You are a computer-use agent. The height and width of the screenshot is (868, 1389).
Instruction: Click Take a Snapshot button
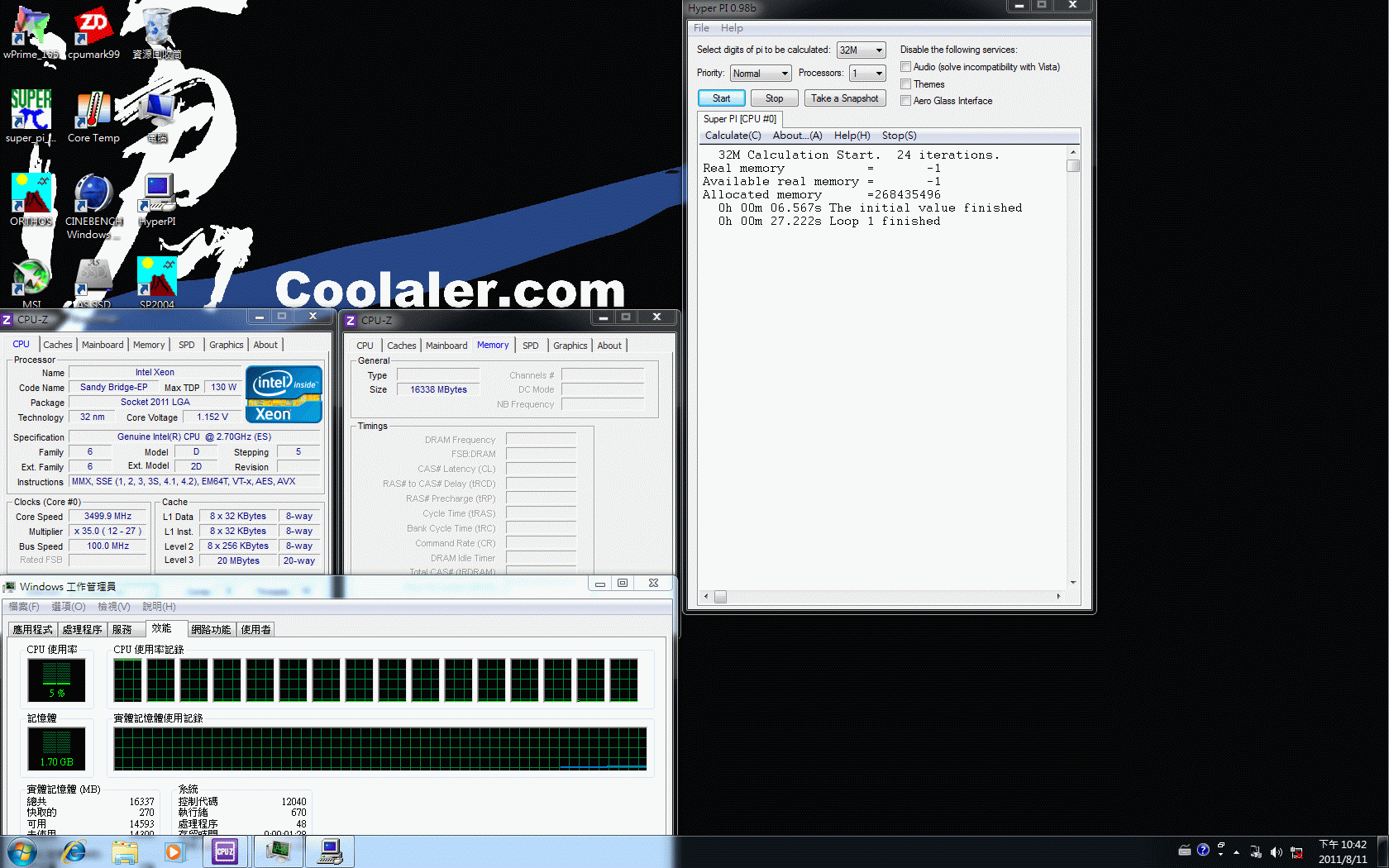pyautogui.click(x=844, y=98)
